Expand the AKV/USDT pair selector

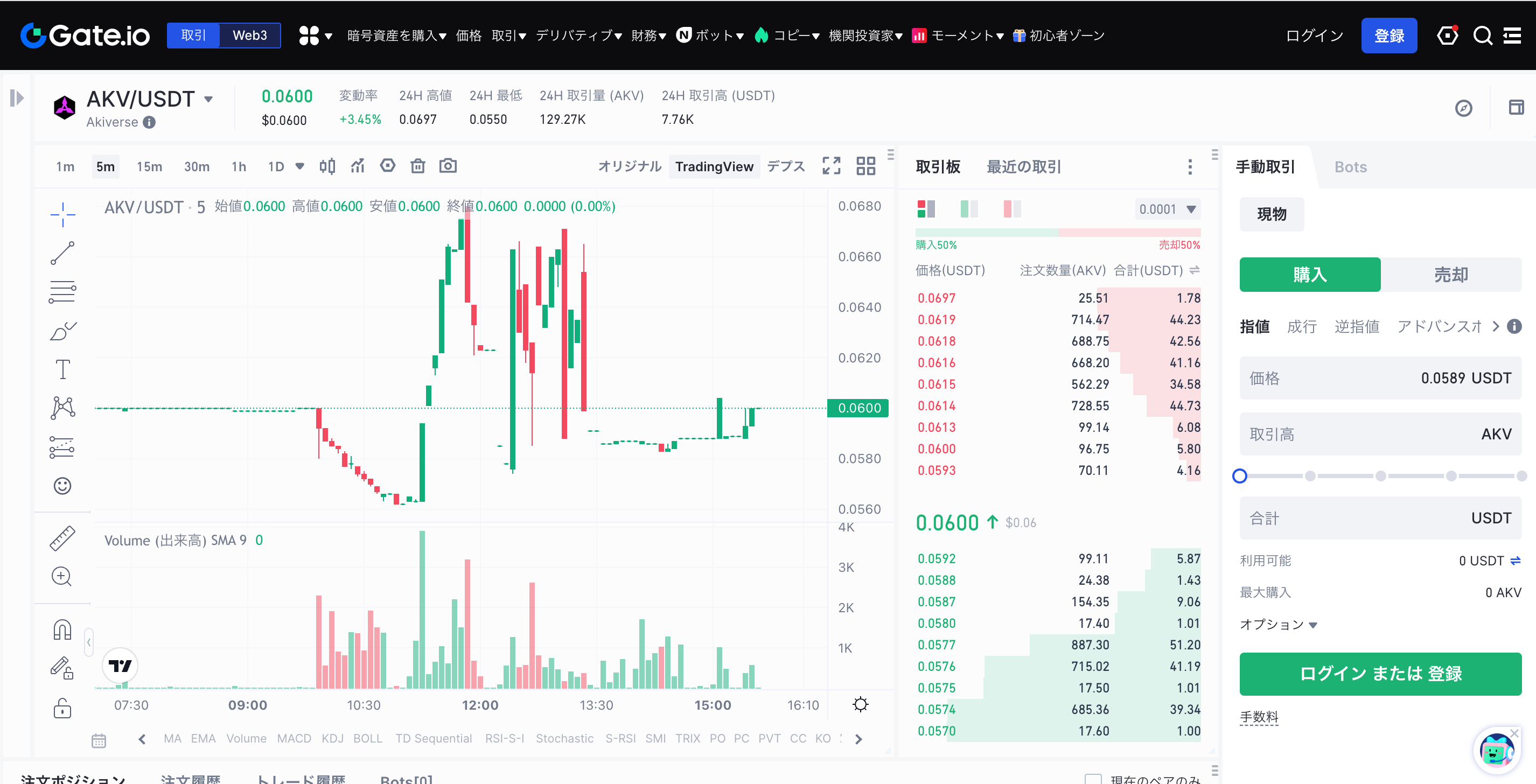(209, 100)
